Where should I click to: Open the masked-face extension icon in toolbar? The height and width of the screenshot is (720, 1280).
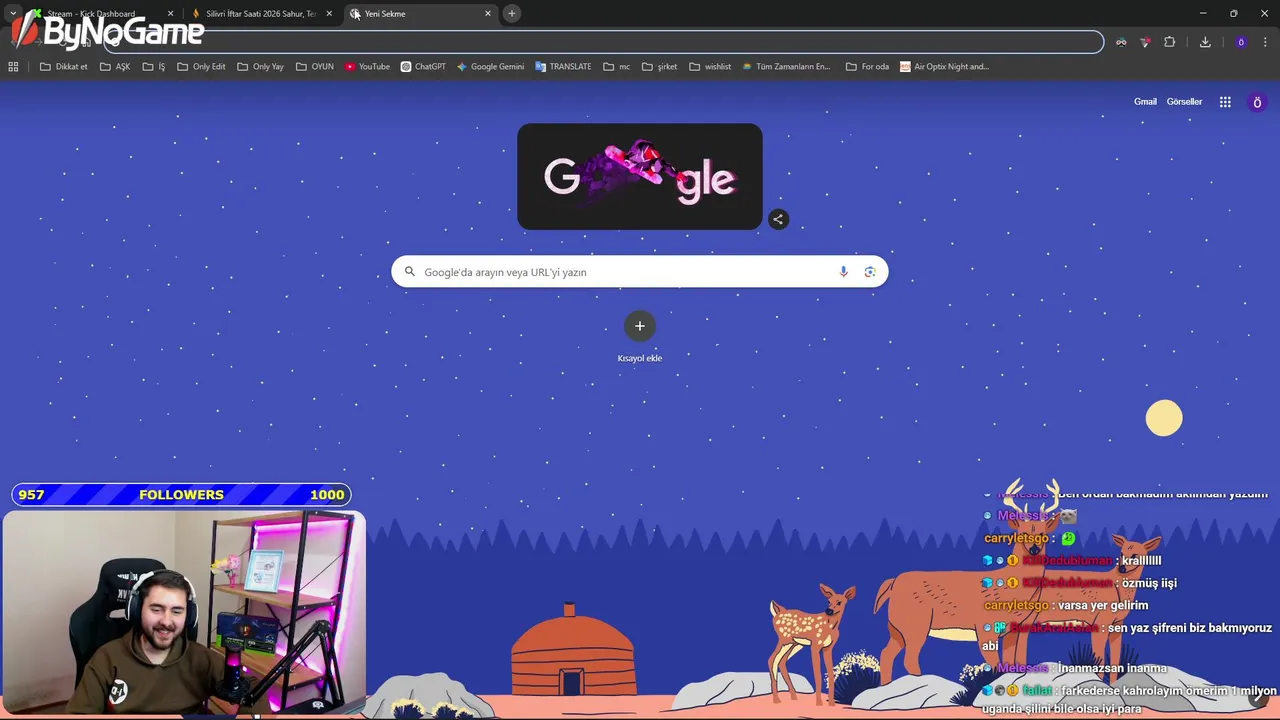pyautogui.click(x=1121, y=42)
